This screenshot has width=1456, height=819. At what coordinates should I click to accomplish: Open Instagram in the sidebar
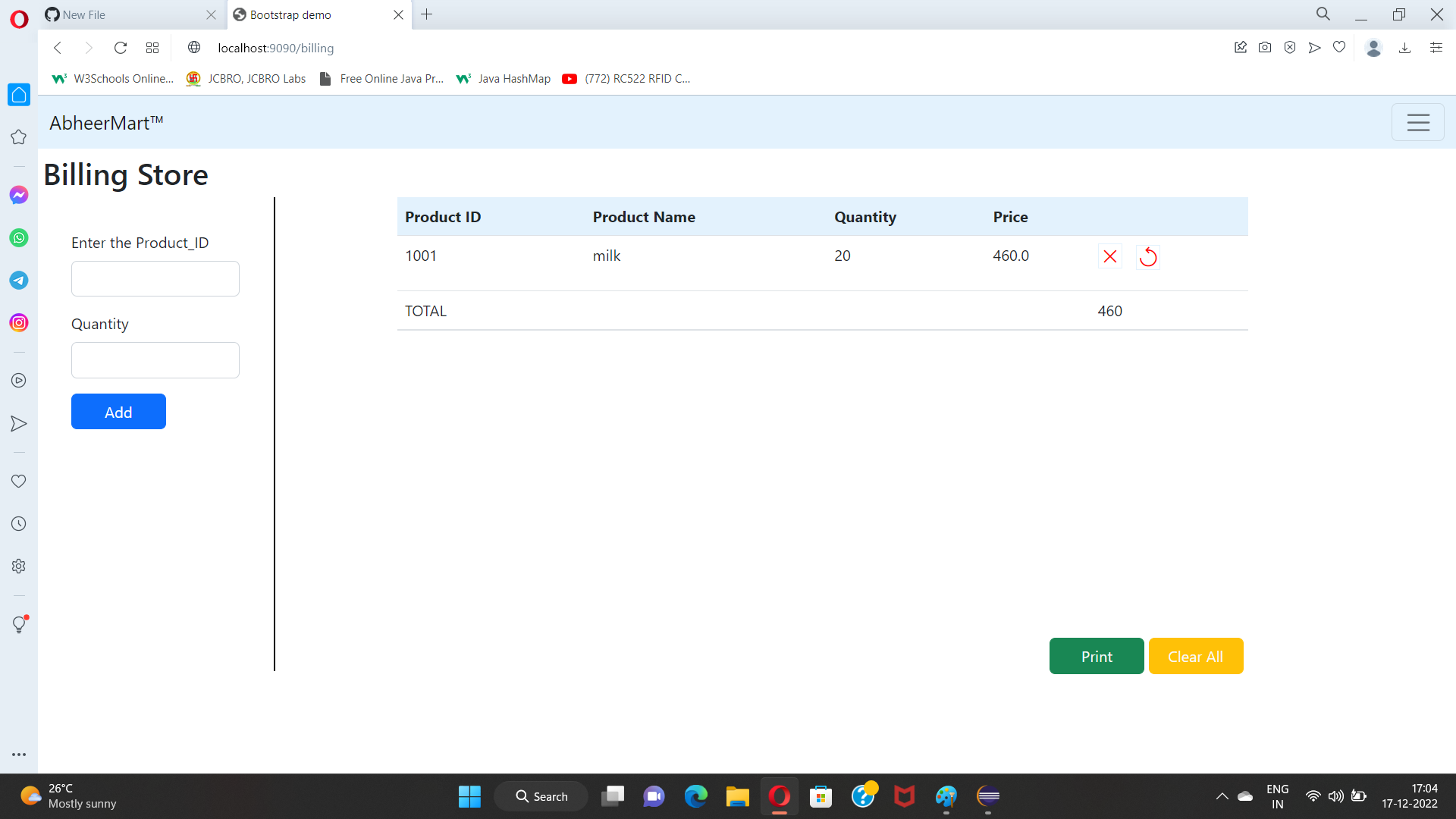[x=18, y=322]
